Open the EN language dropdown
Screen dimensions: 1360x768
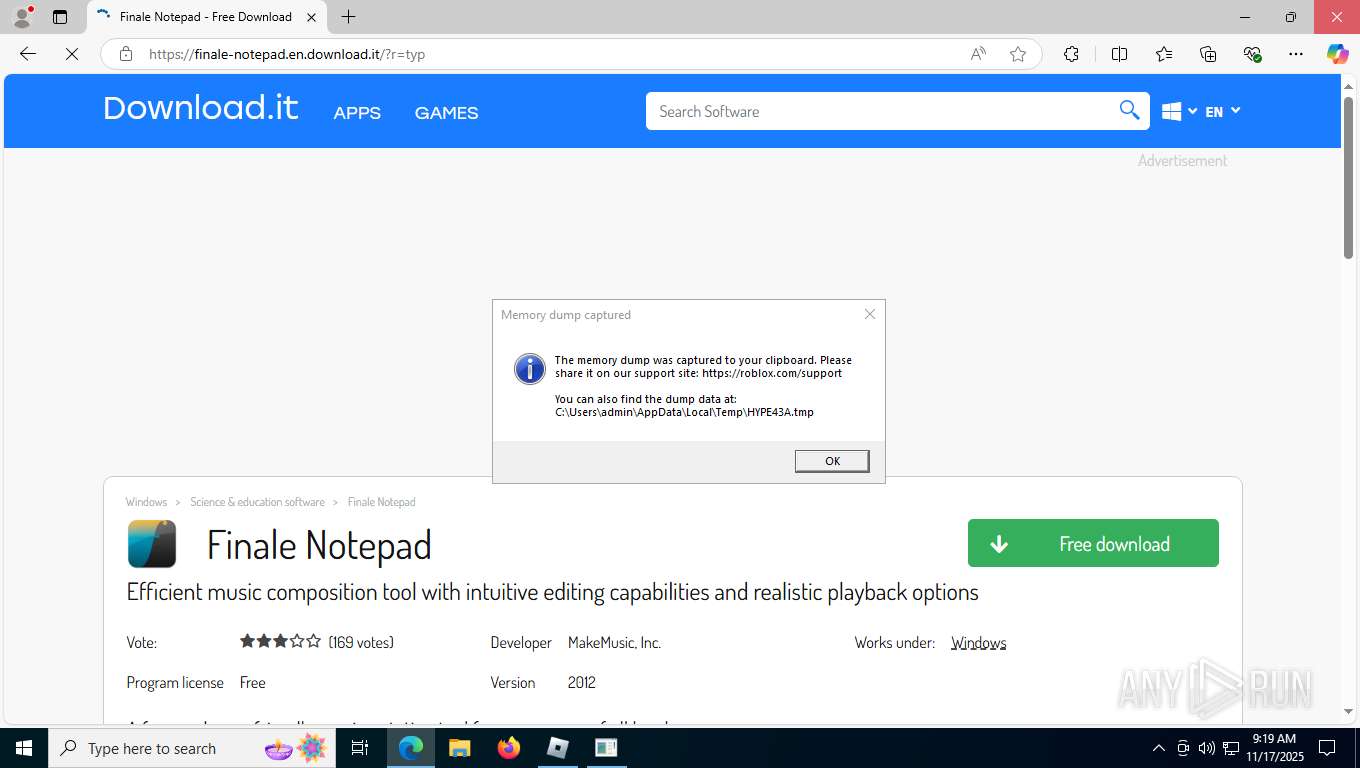tap(1222, 112)
